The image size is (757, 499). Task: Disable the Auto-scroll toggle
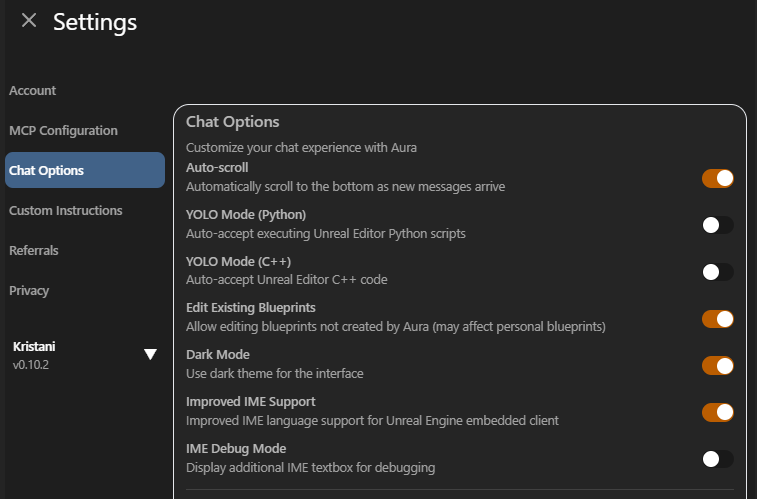pyautogui.click(x=718, y=178)
